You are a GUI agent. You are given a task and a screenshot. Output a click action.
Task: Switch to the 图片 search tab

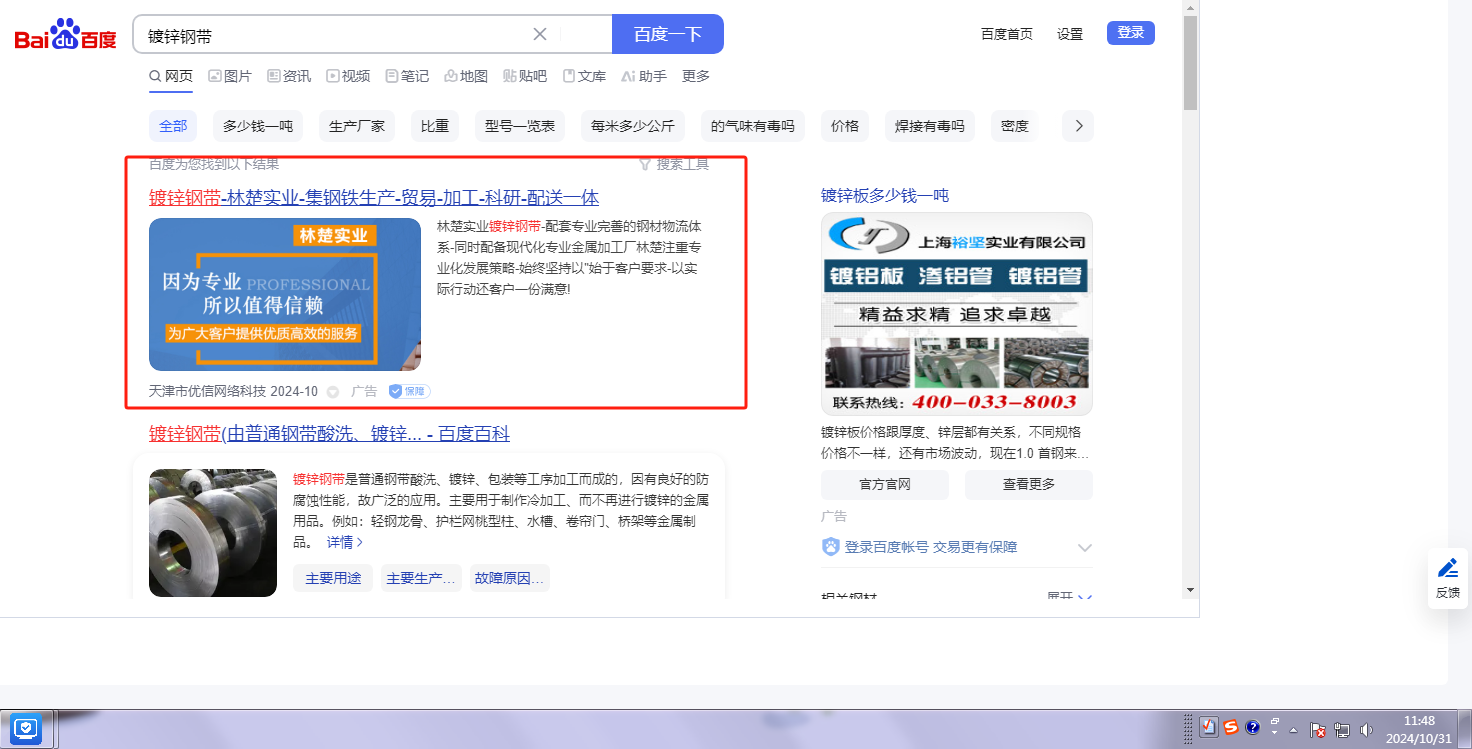click(230, 76)
